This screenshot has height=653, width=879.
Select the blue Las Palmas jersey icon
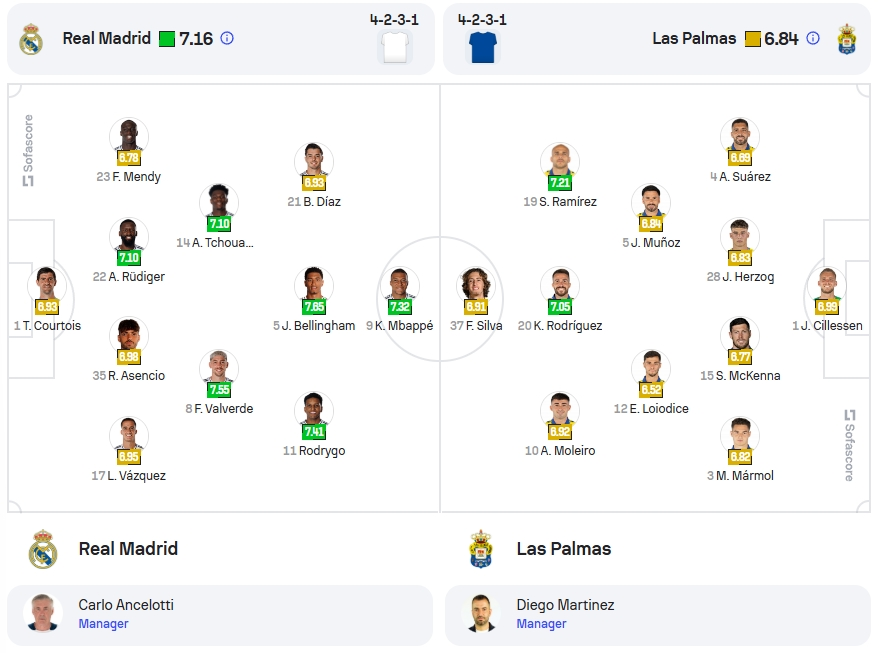483,47
